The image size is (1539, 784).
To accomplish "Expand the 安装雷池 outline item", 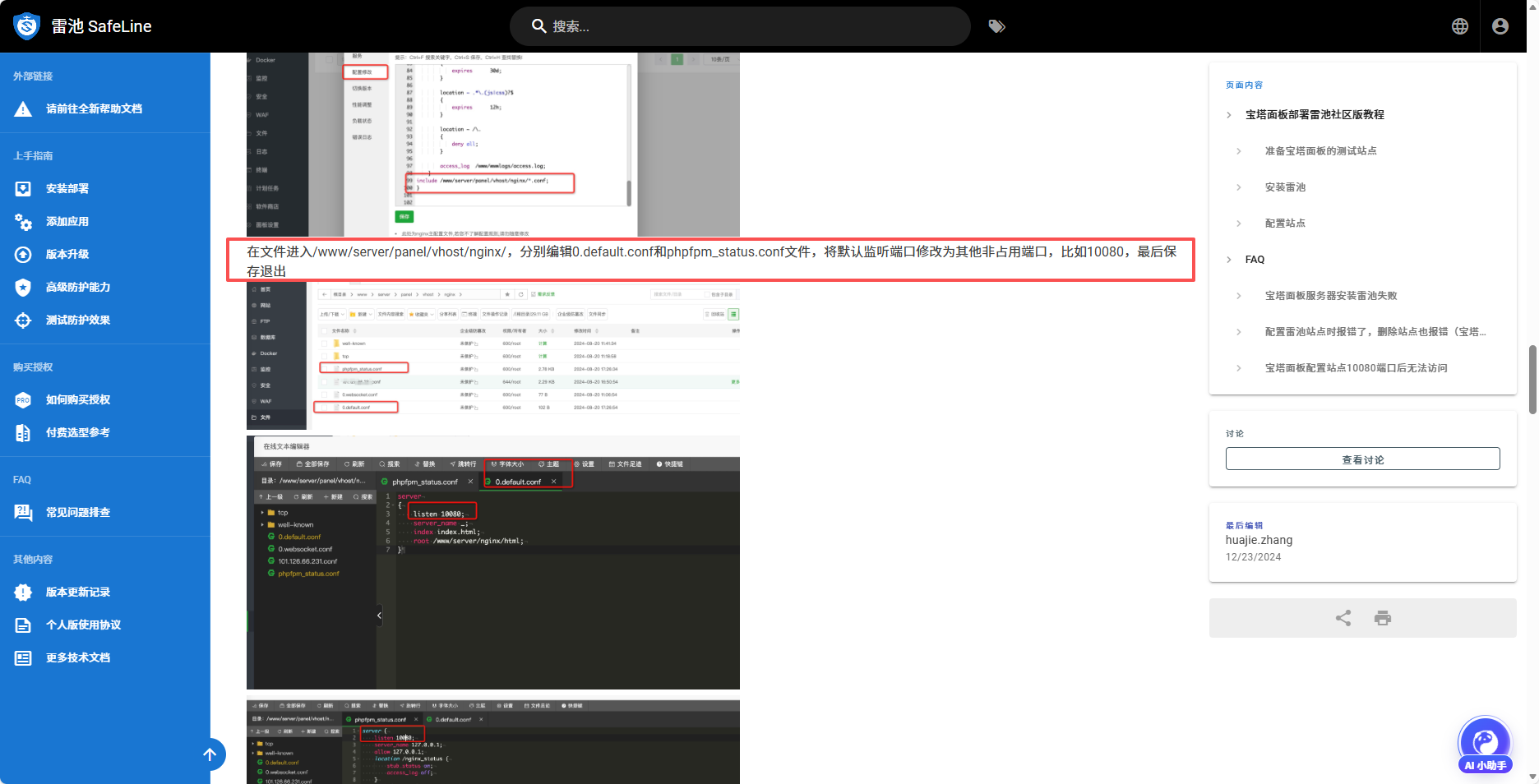I will [1239, 187].
